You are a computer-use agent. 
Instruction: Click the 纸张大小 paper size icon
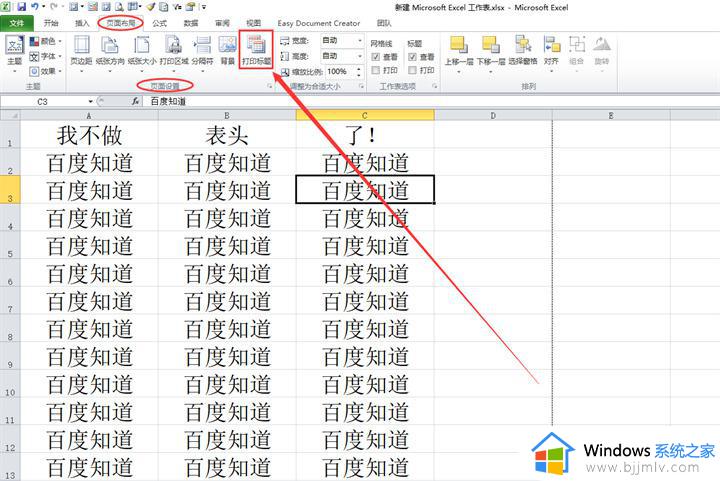(142, 45)
